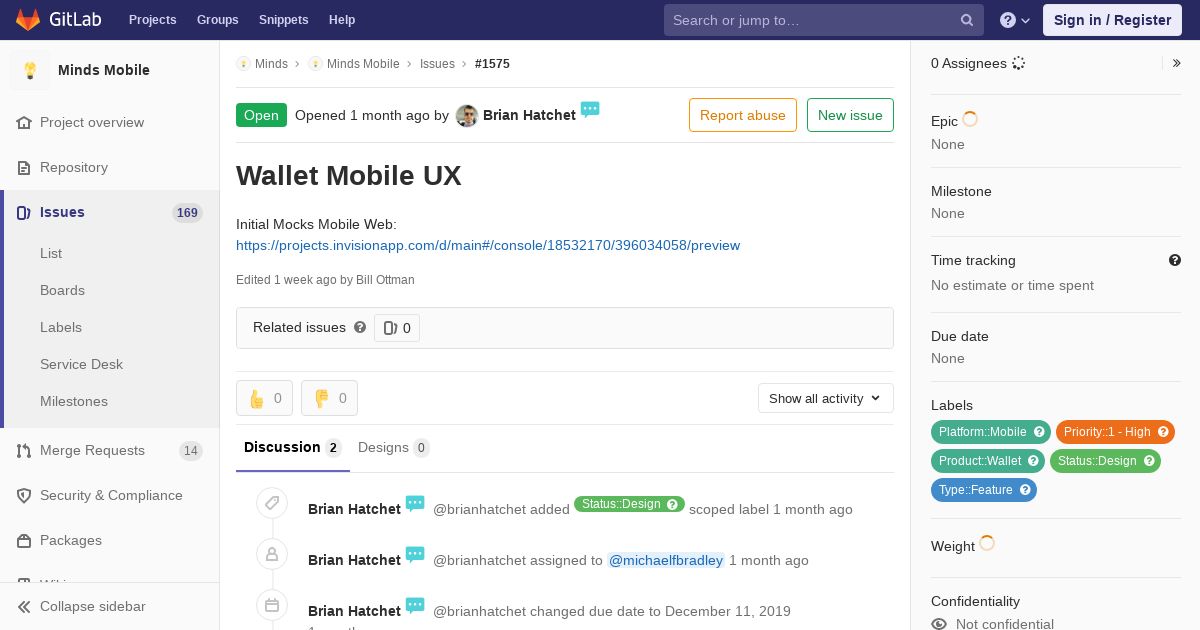1200x630 pixels.
Task: Click the Search or jump to field
Action: coord(824,20)
